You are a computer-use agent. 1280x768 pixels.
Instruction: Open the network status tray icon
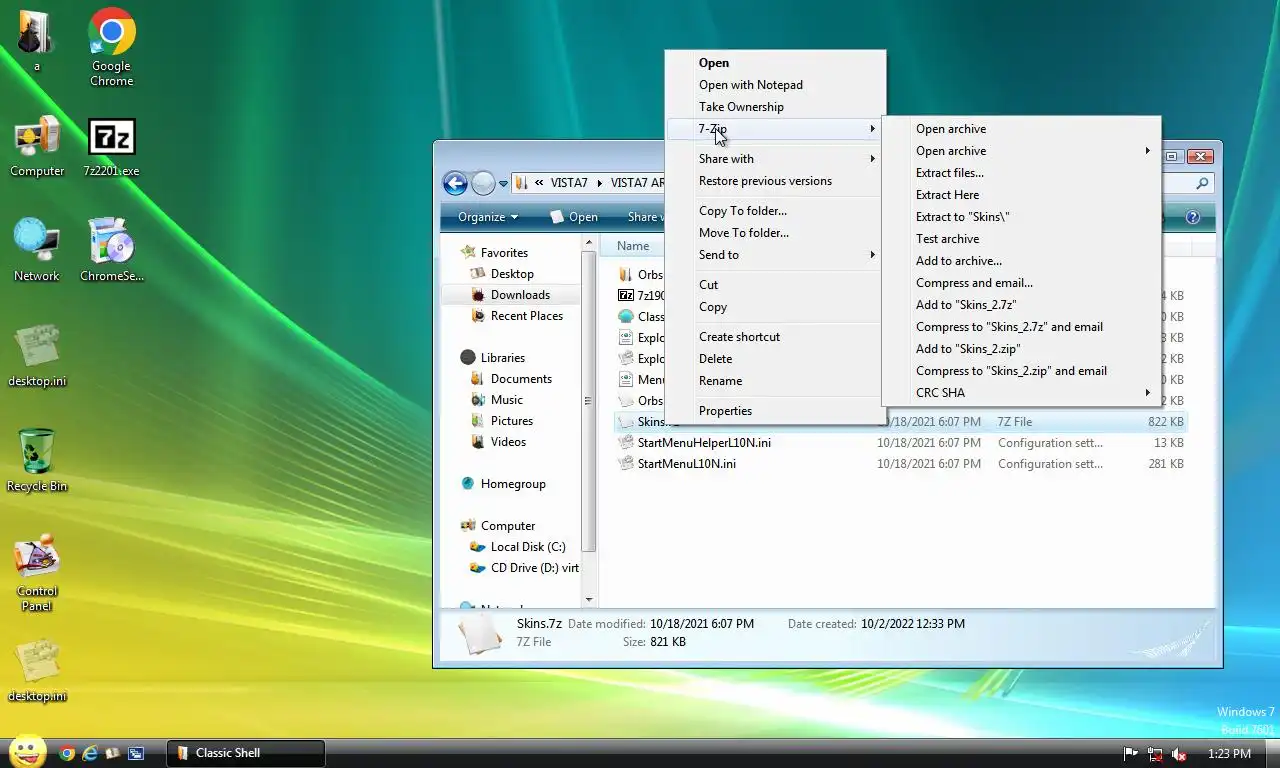coord(1155,754)
